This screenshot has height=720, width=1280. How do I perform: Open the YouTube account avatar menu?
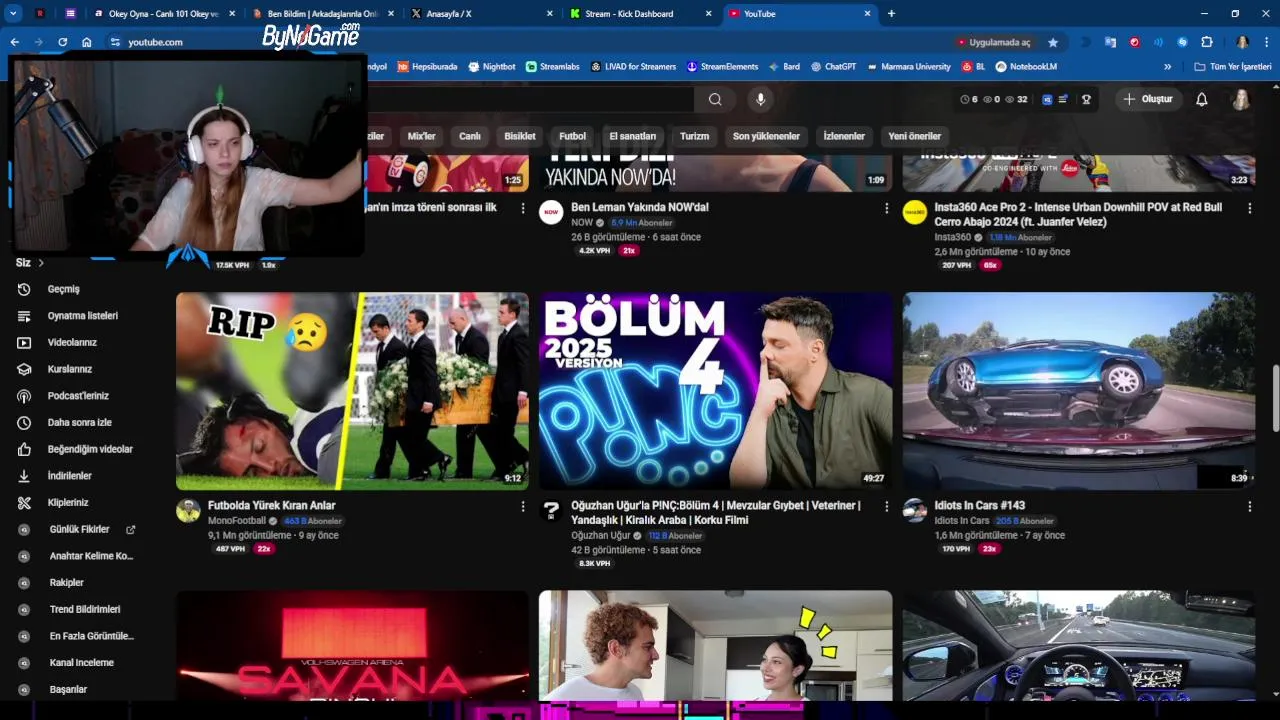(x=1240, y=99)
